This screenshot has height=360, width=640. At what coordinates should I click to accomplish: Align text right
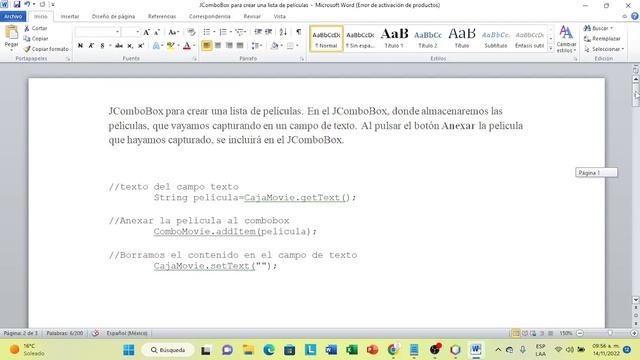point(229,46)
